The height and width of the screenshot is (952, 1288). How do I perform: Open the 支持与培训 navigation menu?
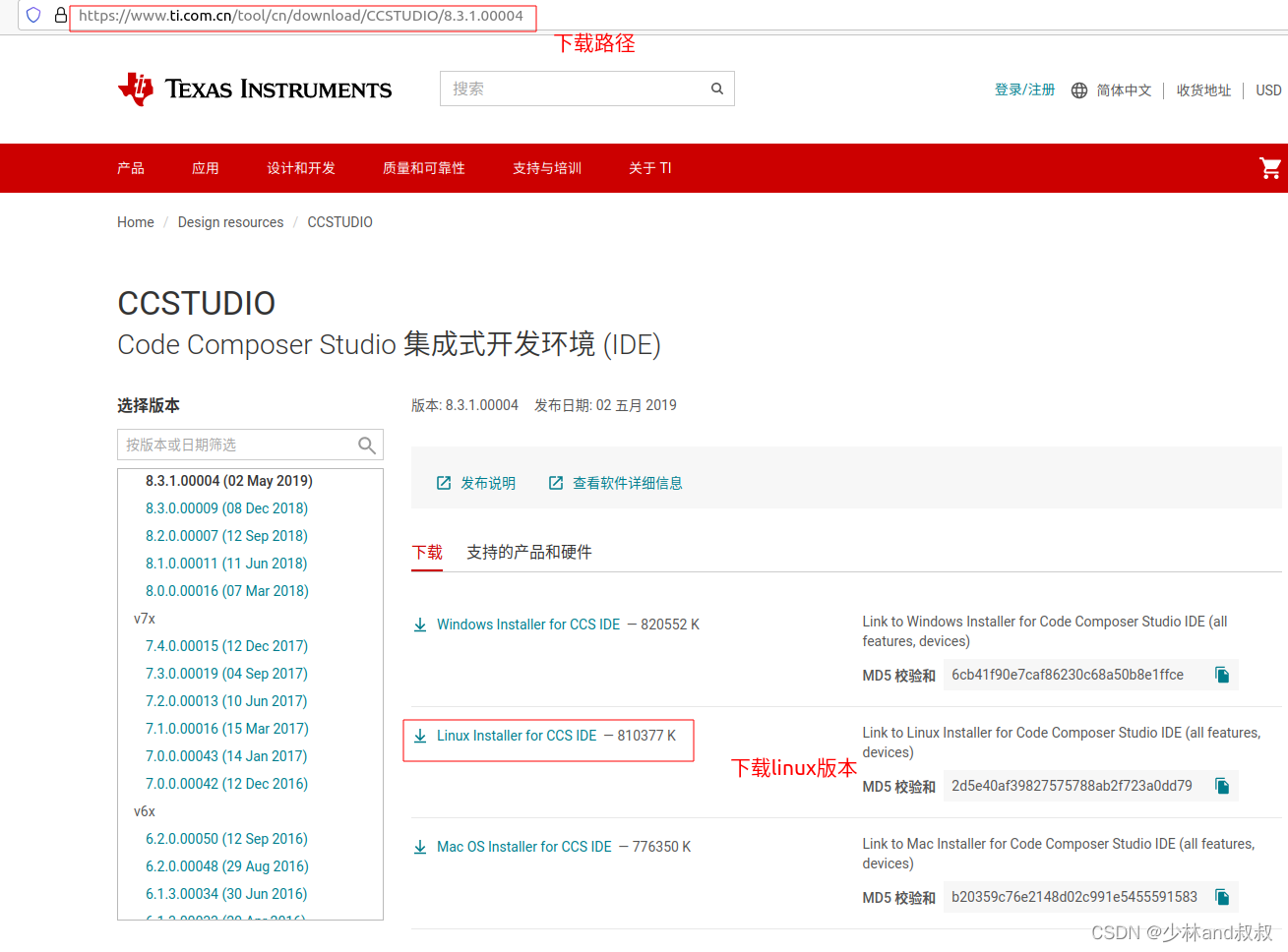click(547, 168)
